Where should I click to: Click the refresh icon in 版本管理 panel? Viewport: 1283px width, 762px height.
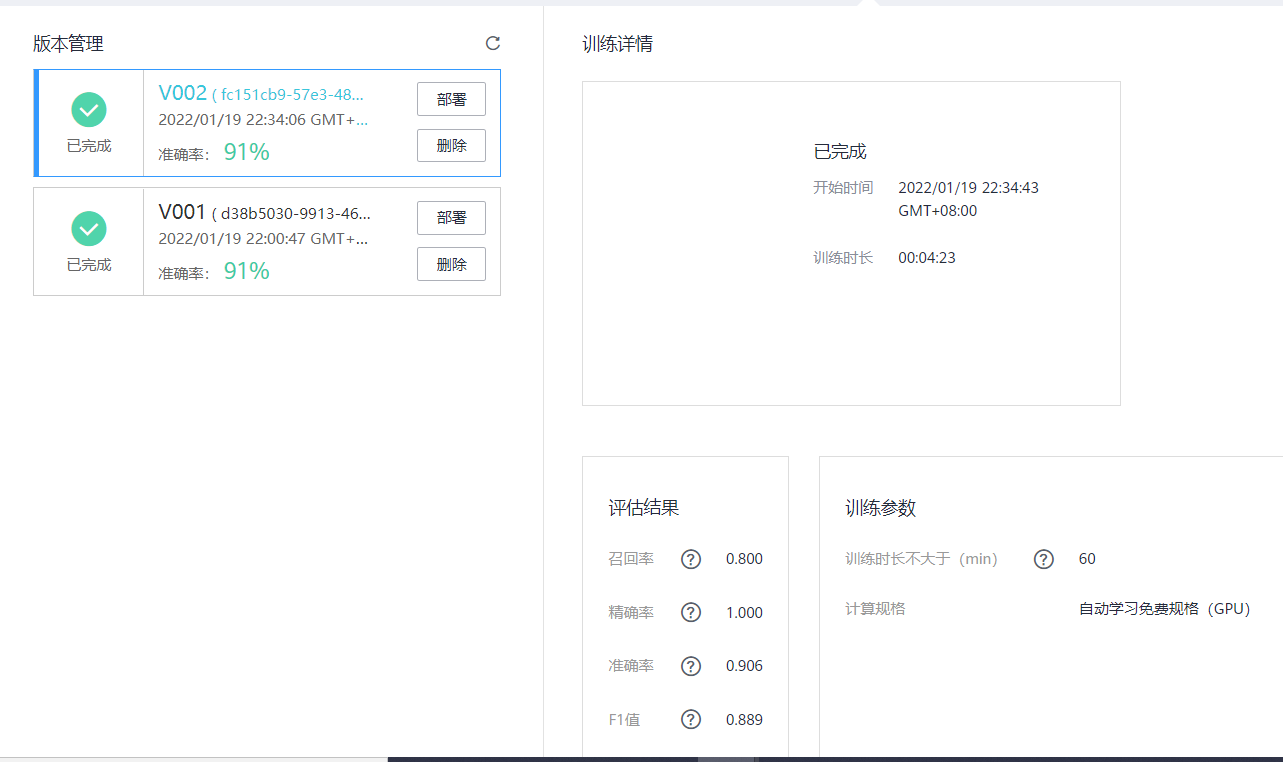(x=491, y=43)
